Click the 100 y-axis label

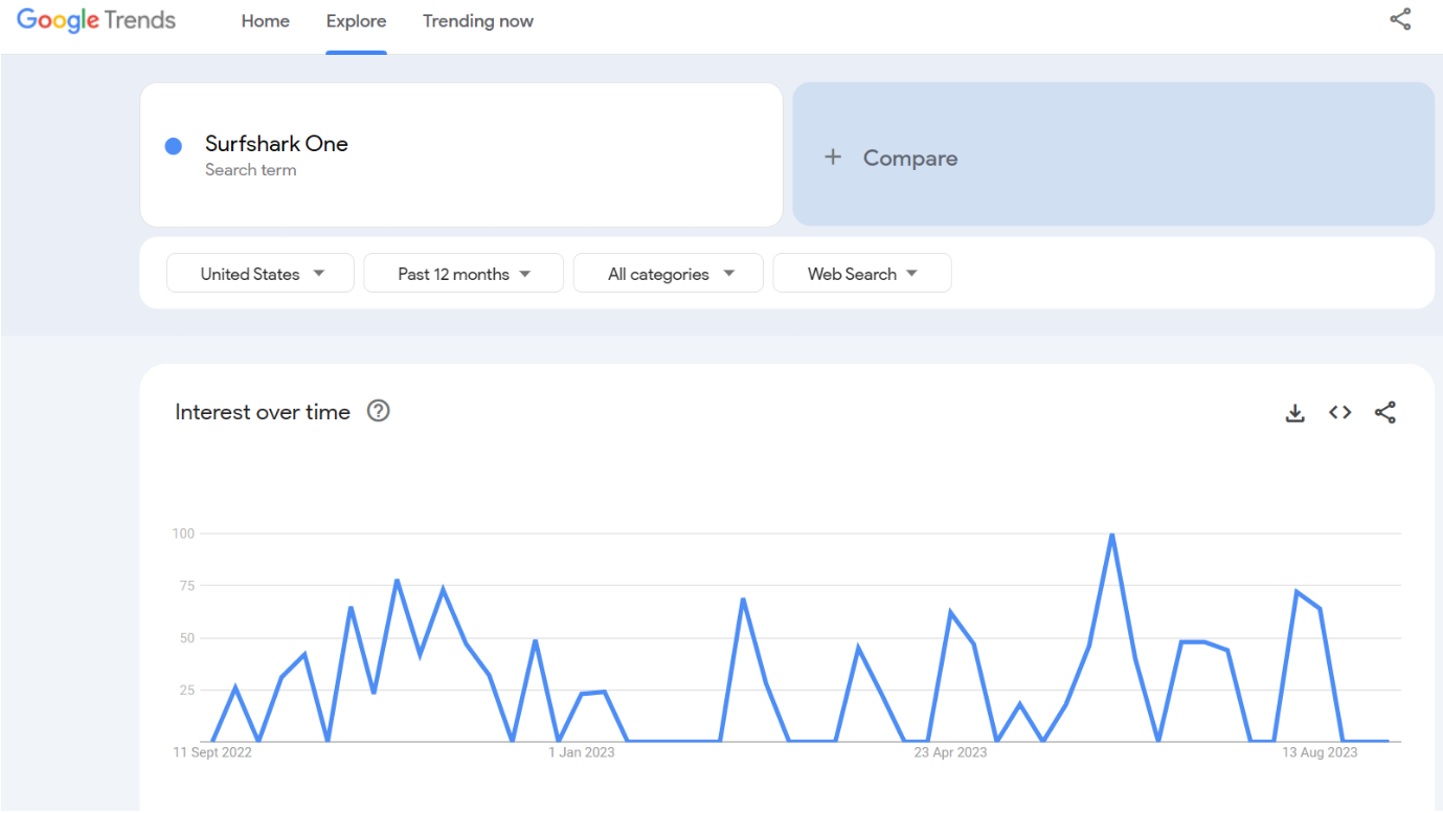point(183,534)
